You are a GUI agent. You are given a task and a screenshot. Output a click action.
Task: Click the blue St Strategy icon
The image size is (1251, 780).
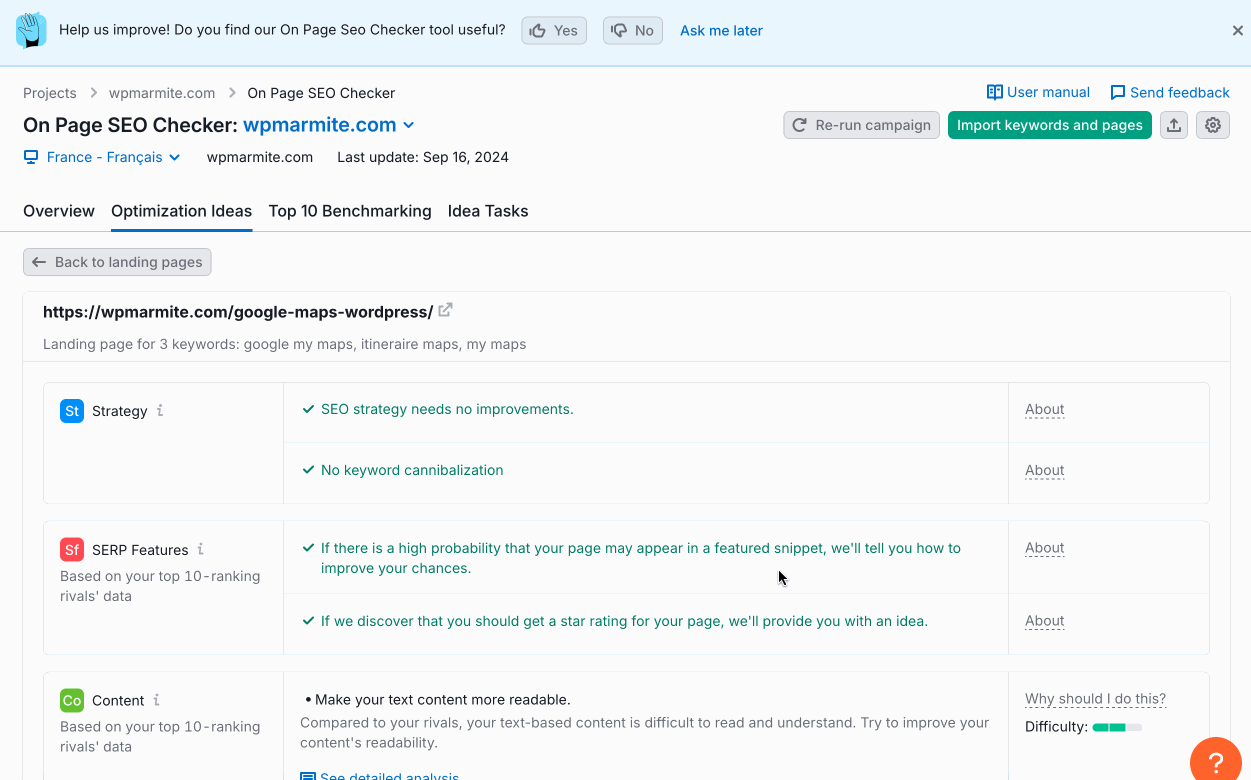72,411
